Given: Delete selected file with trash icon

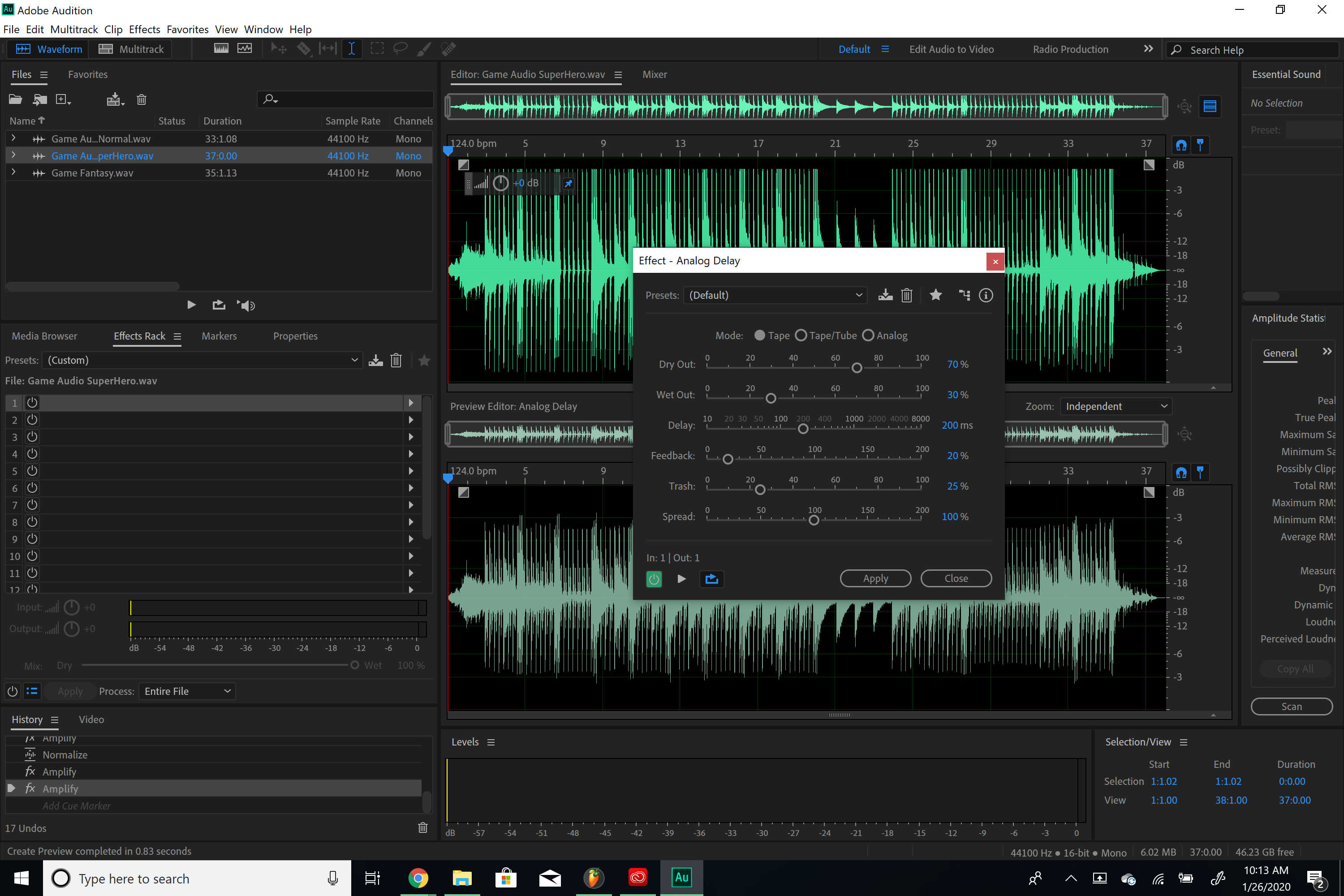Looking at the screenshot, I should pyautogui.click(x=141, y=99).
